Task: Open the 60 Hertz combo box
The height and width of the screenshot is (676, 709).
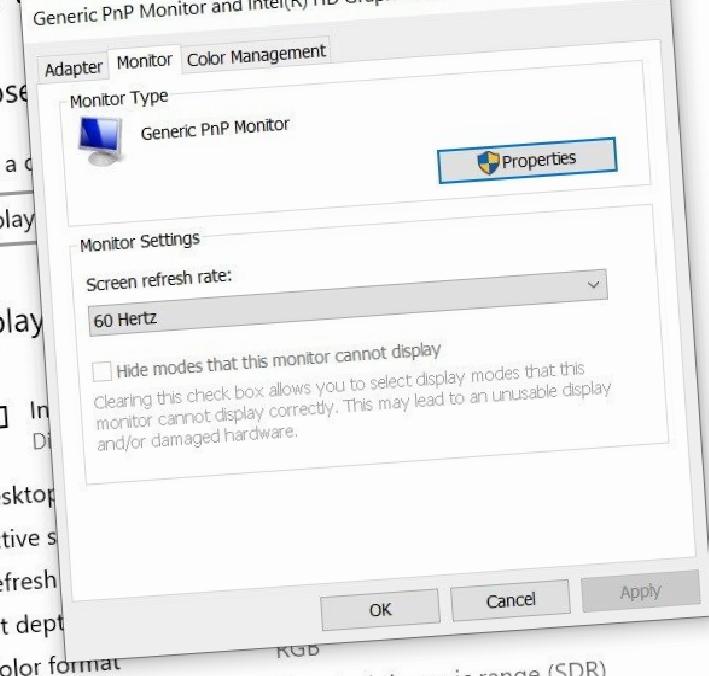Action: click(x=347, y=303)
